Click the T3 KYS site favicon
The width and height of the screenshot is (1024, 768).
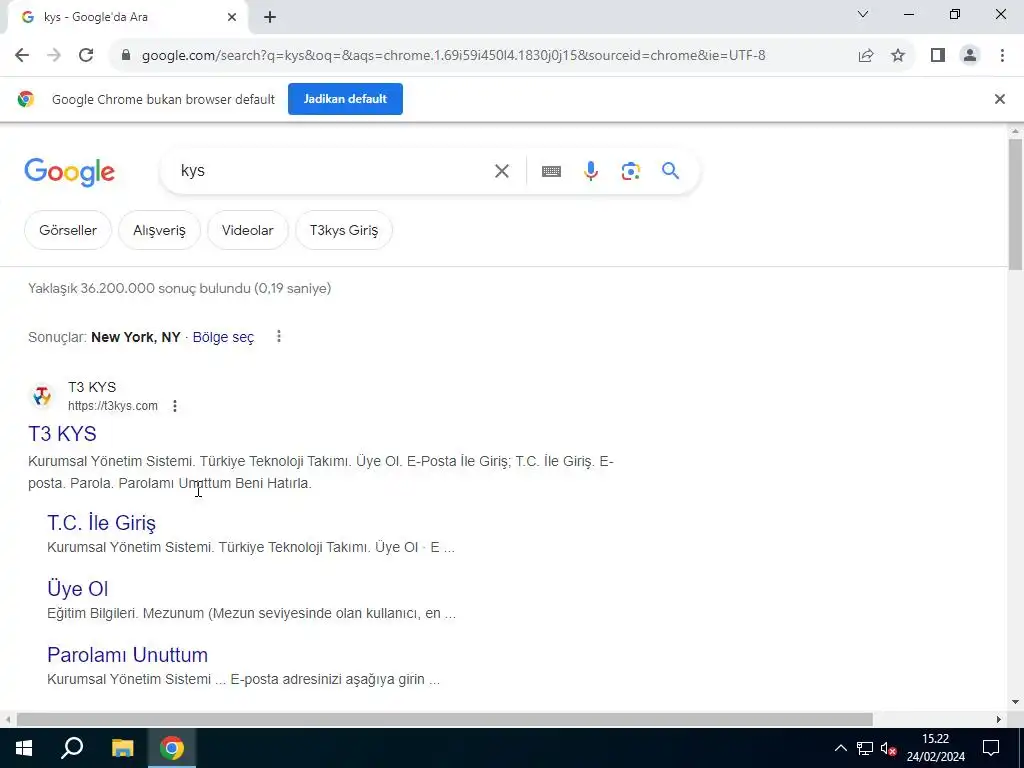pyautogui.click(x=42, y=396)
